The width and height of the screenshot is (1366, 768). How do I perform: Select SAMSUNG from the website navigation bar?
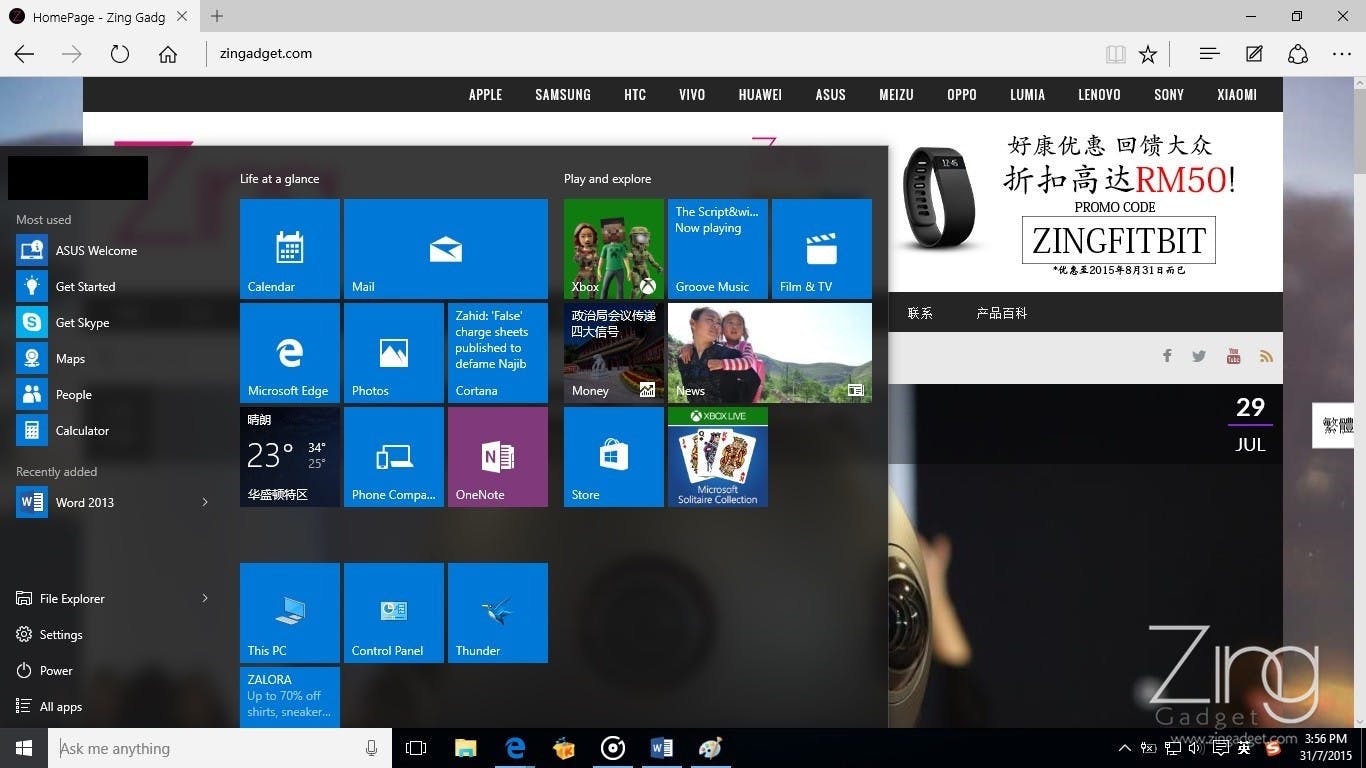tap(562, 94)
